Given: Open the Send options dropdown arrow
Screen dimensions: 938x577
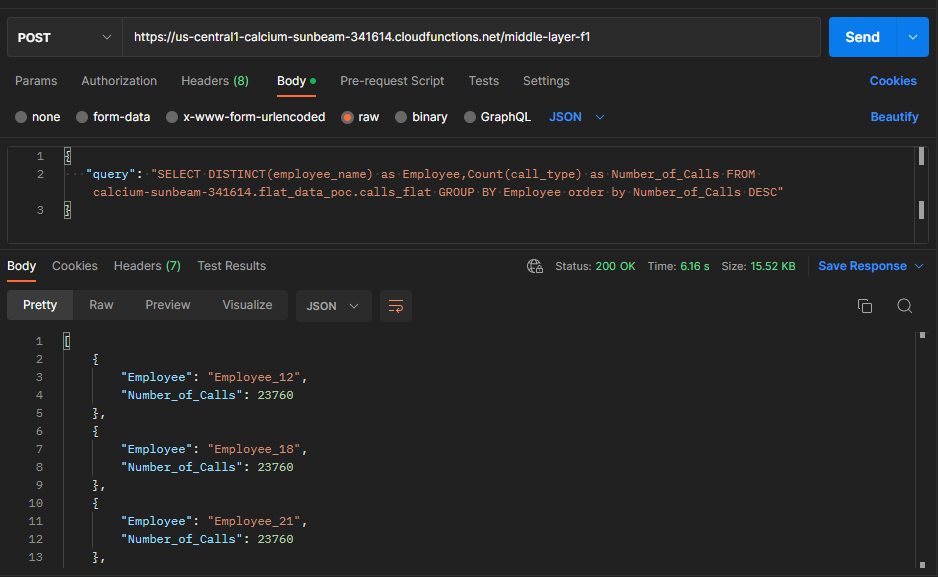Looking at the screenshot, I should tap(913, 37).
